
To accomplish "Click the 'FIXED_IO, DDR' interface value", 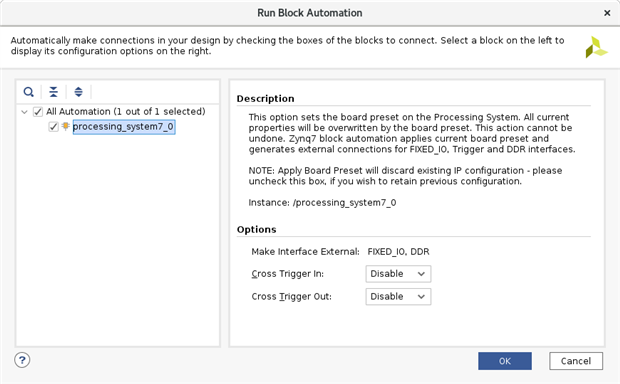I will click(x=398, y=252).
